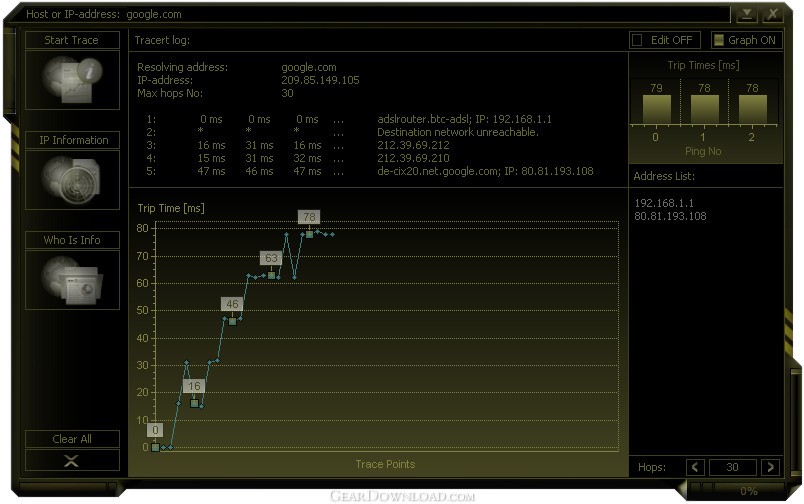Click hop 4 address 212.39.69.210
The width and height of the screenshot is (804, 504).
413,158
